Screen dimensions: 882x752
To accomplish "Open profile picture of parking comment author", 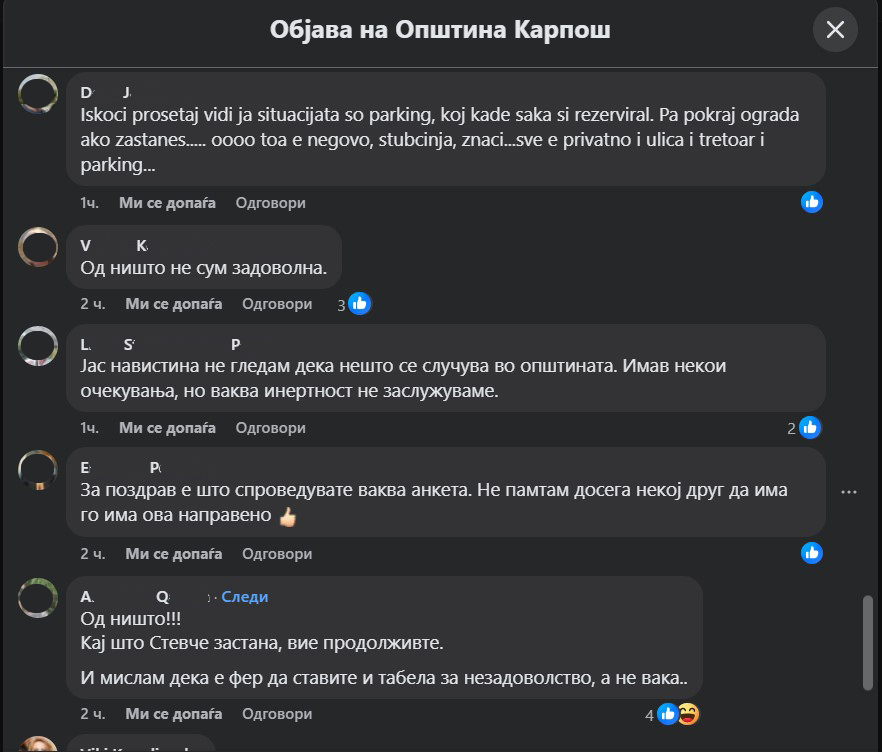I will (x=39, y=93).
